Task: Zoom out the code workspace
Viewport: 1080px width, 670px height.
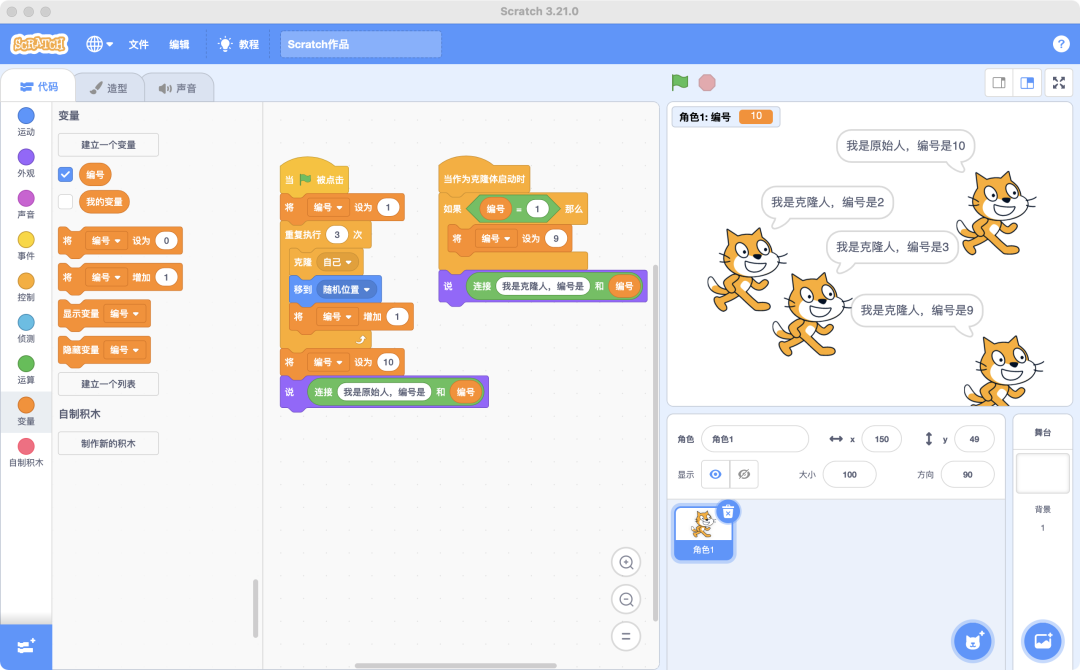Action: coord(626,599)
